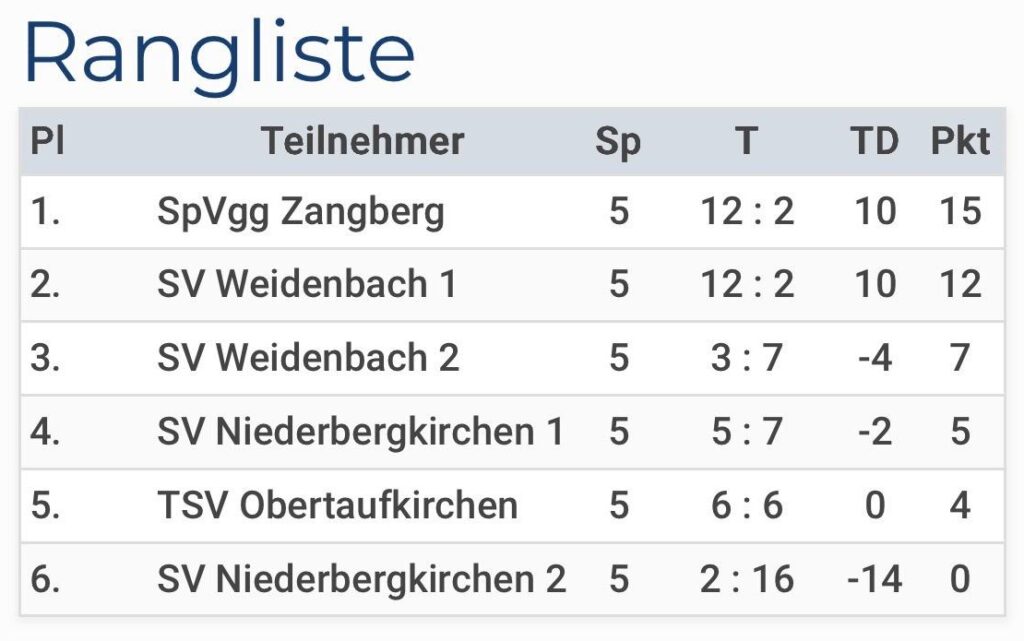Select the rank 1. placement cell

pyautogui.click(x=46, y=212)
